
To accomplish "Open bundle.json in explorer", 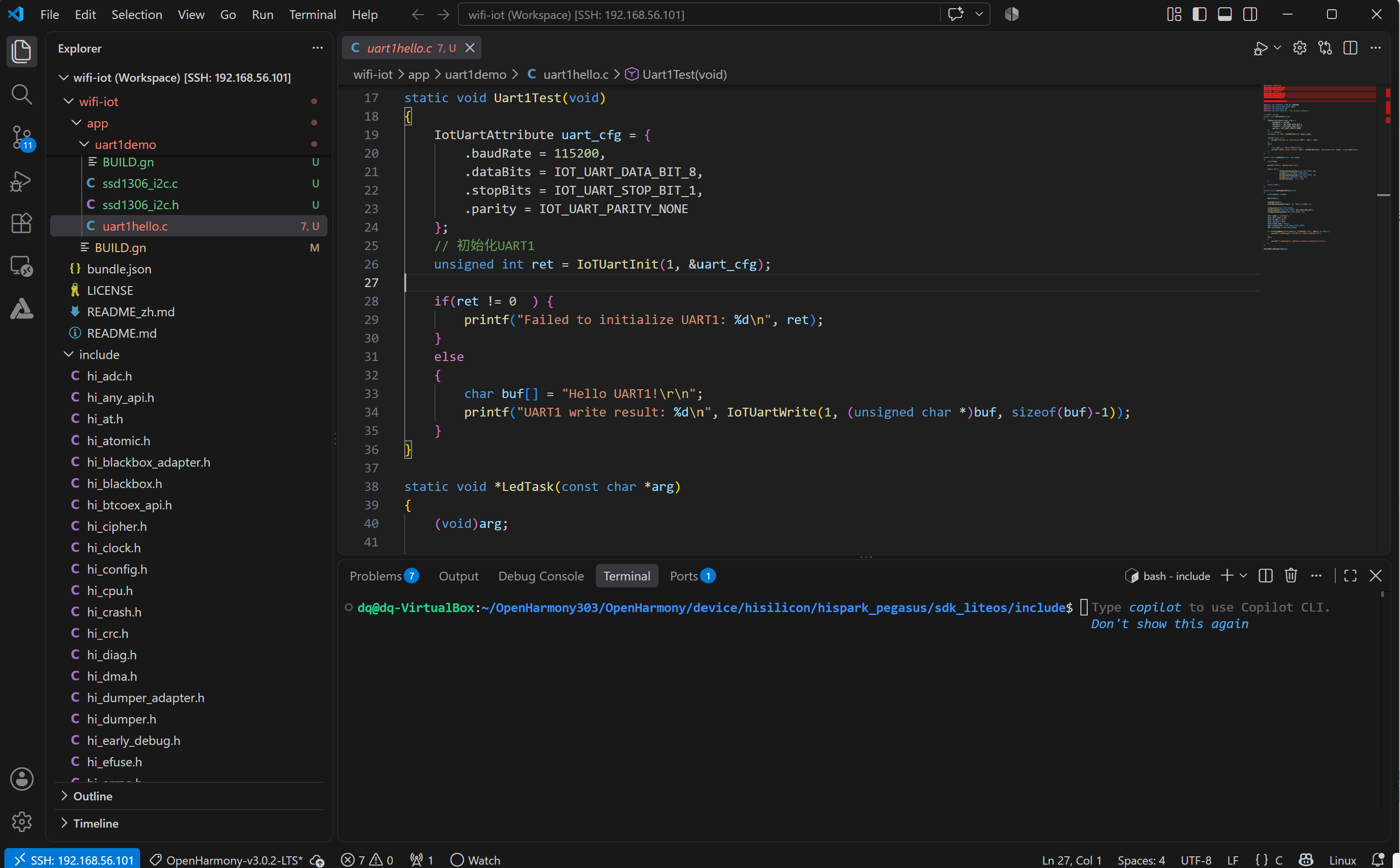I will click(189, 269).
